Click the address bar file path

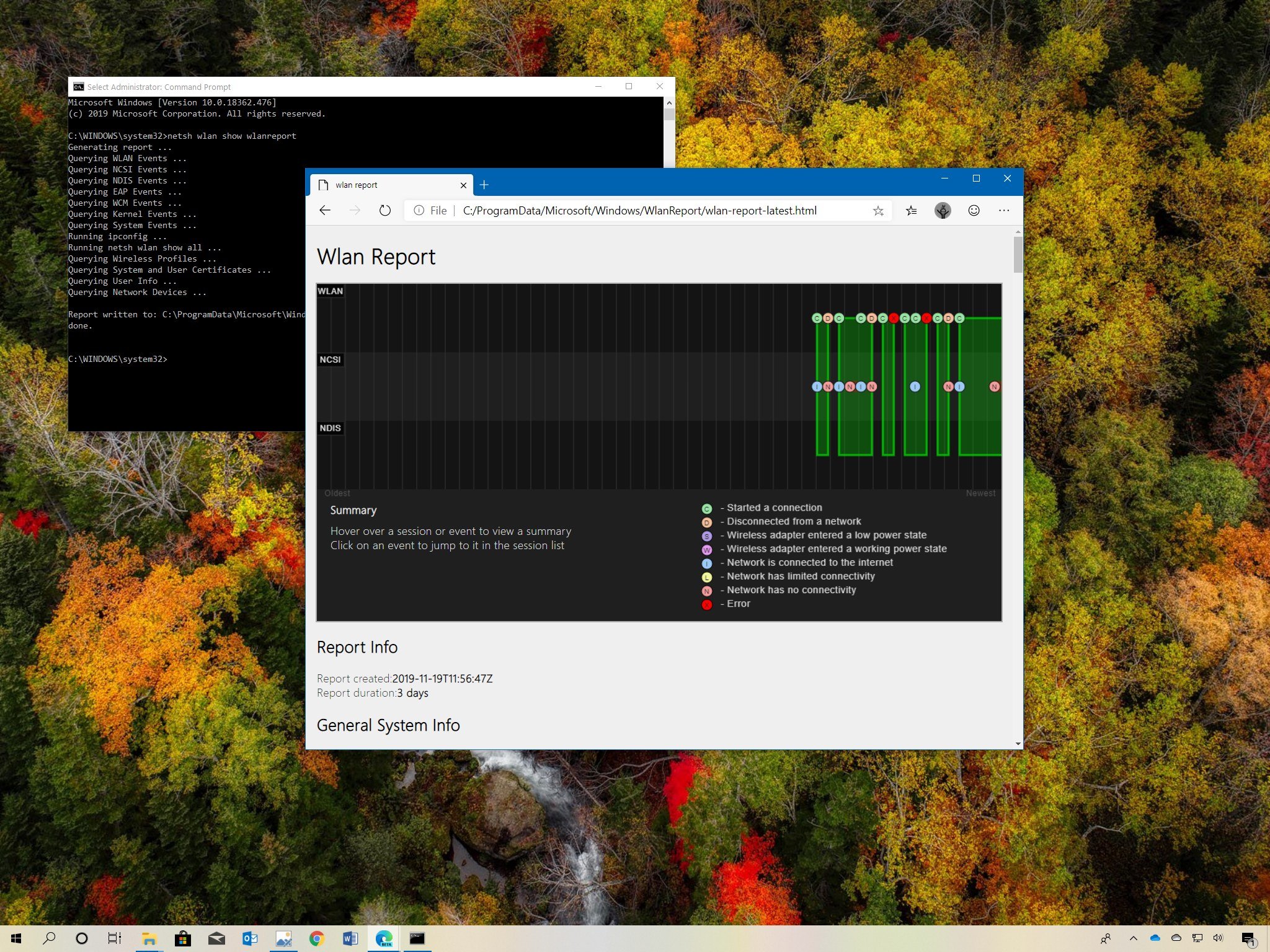point(639,211)
